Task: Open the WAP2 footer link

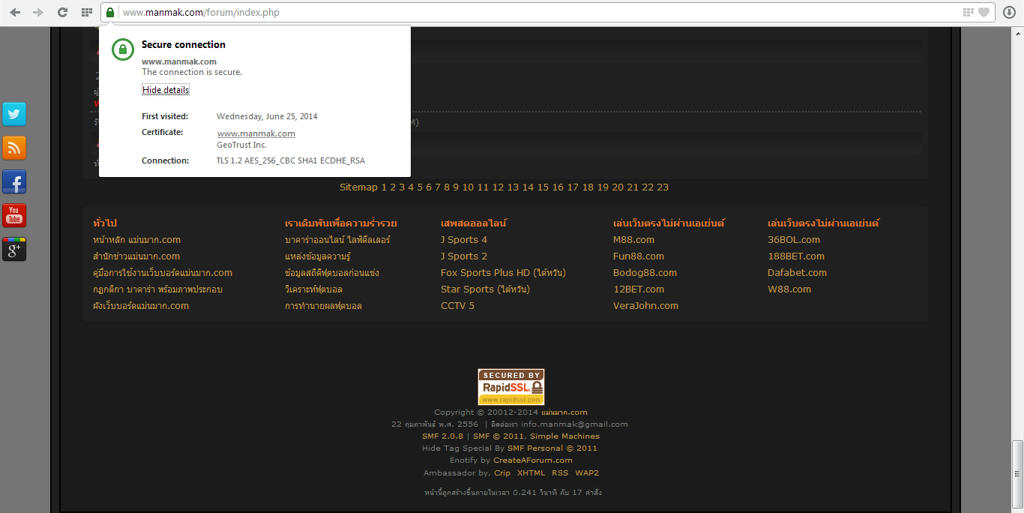Action: [x=587, y=473]
